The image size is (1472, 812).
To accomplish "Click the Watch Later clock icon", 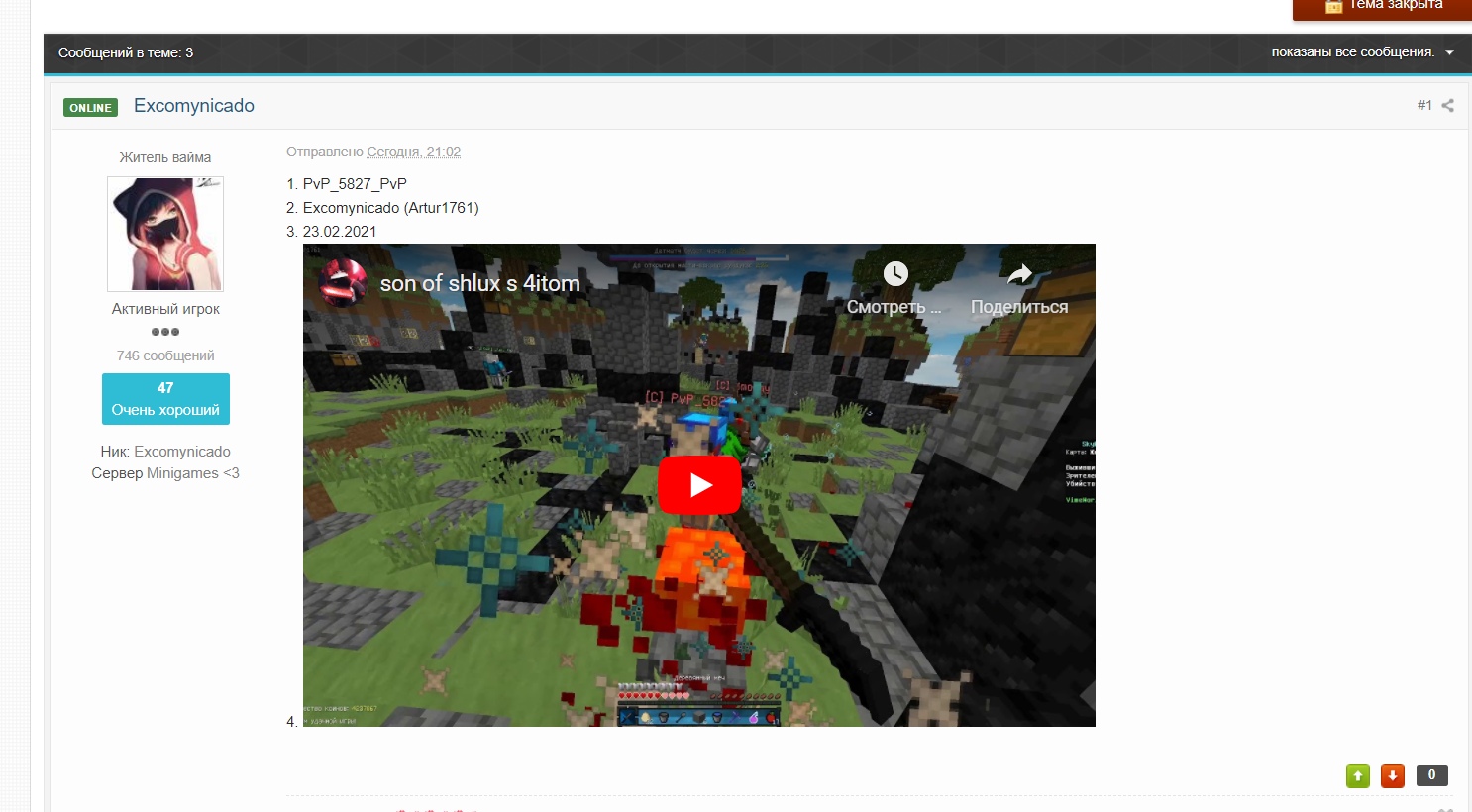I will pos(895,274).
